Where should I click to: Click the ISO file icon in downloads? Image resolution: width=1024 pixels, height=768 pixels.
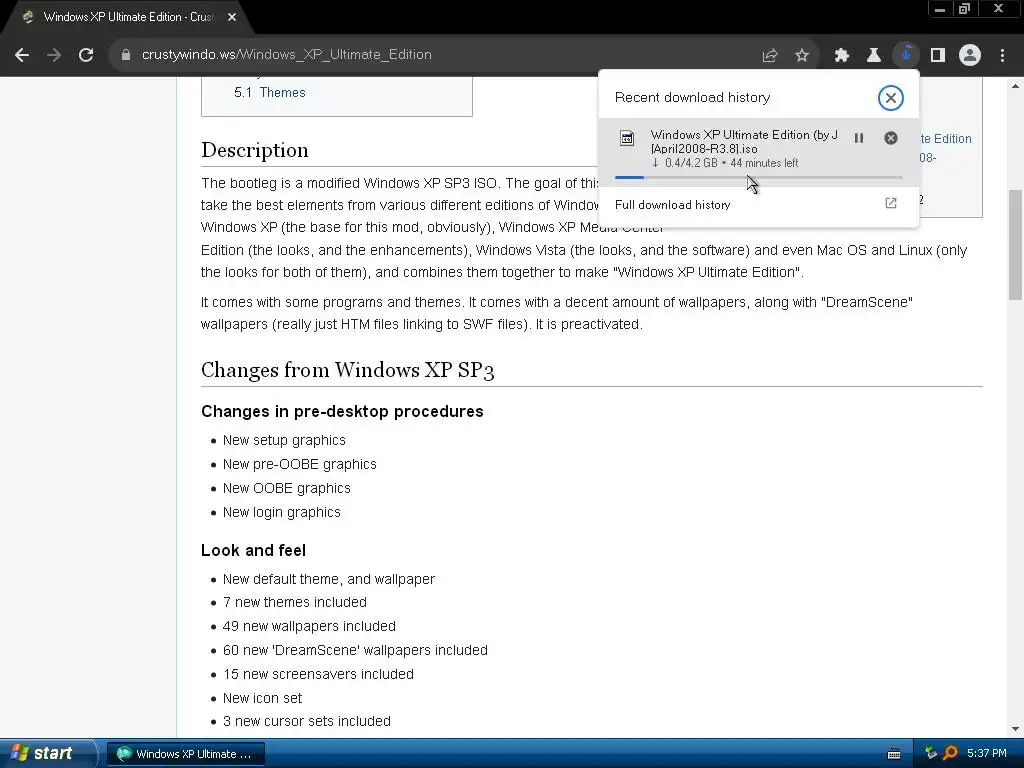(627, 138)
